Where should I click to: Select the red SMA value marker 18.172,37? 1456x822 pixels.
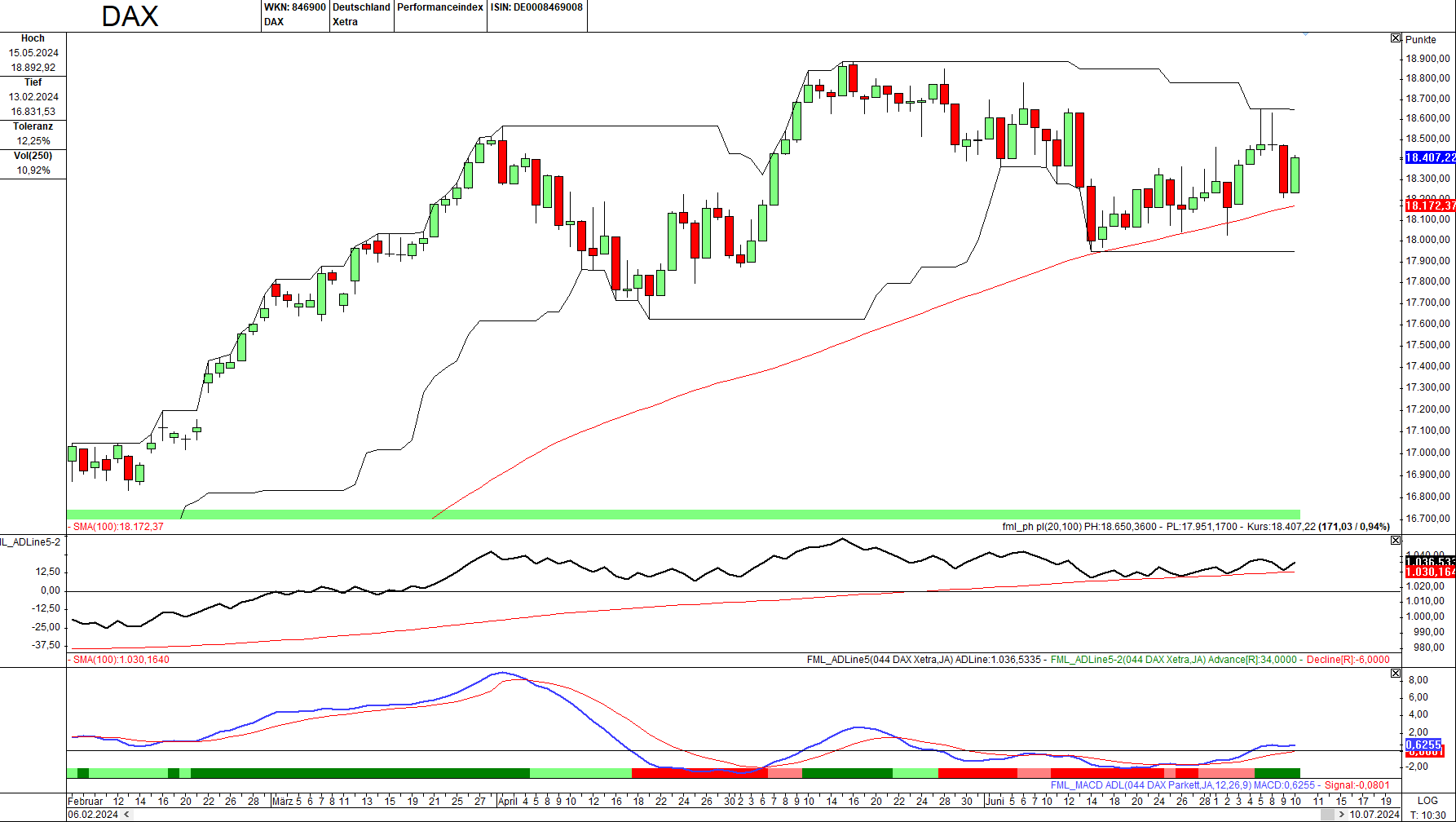coord(1429,205)
